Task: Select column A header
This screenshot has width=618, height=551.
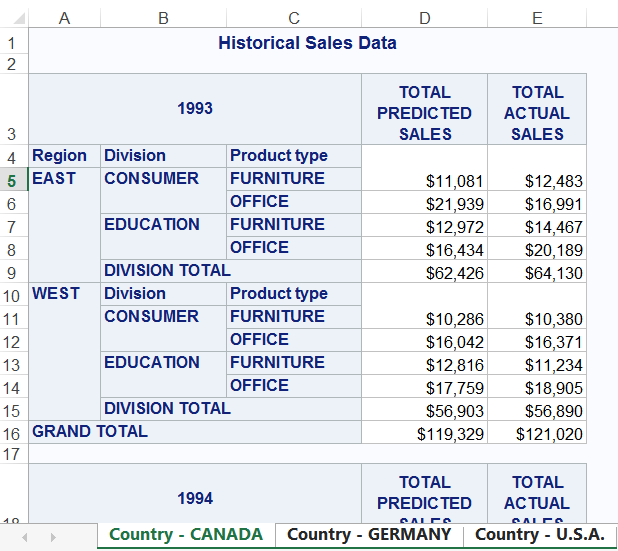Action: coord(65,18)
